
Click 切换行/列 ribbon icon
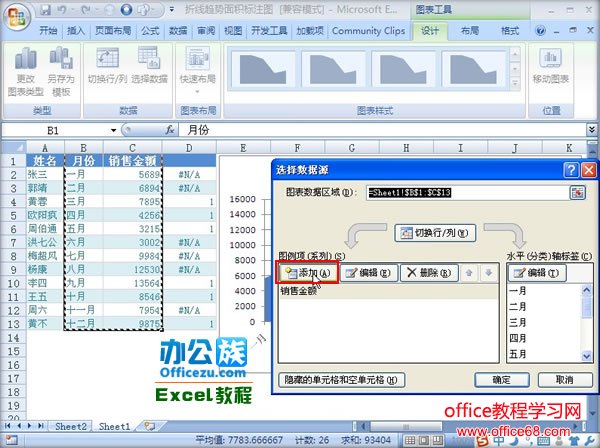click(107, 65)
